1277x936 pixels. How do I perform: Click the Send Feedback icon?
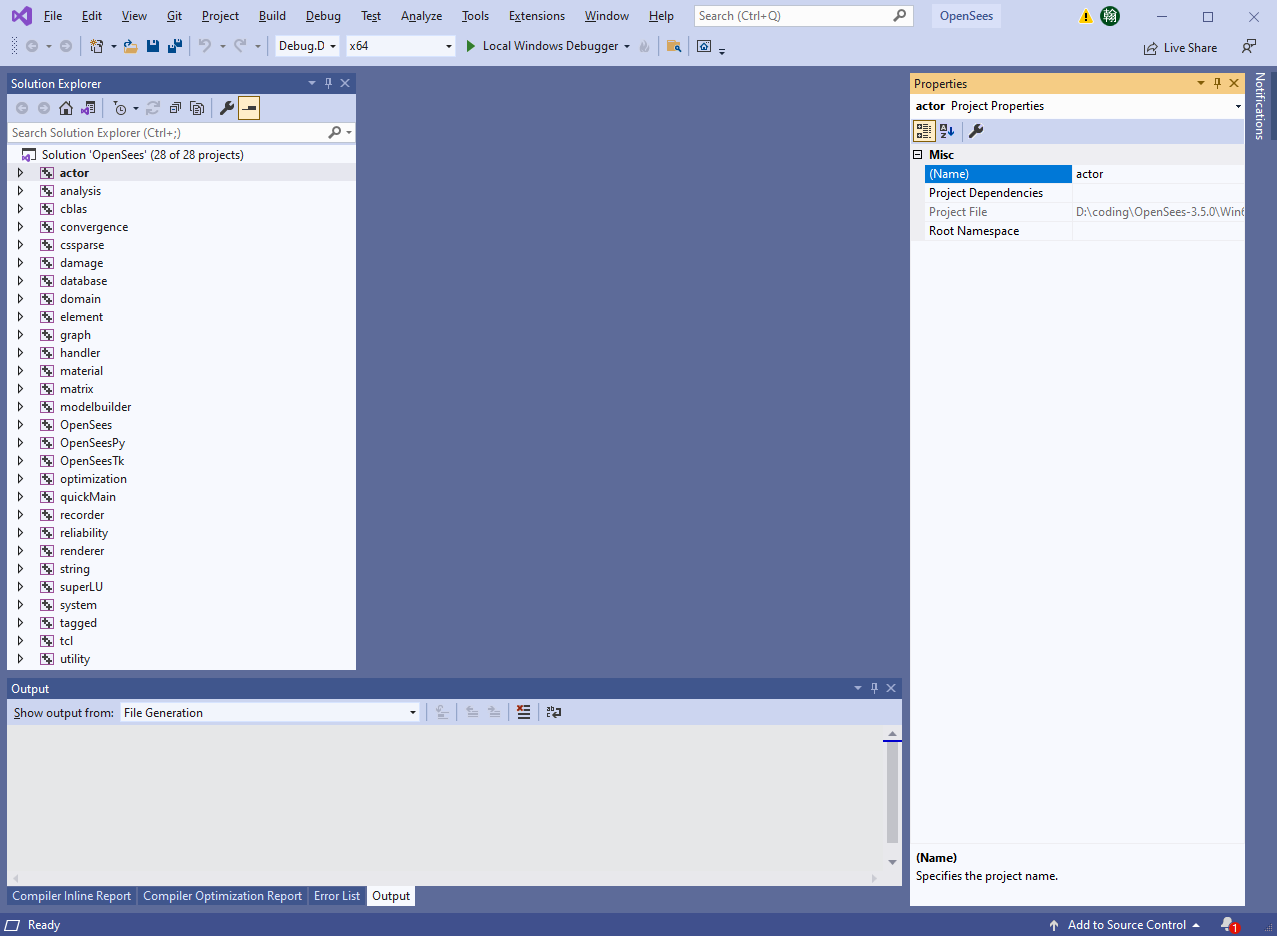point(1249,46)
